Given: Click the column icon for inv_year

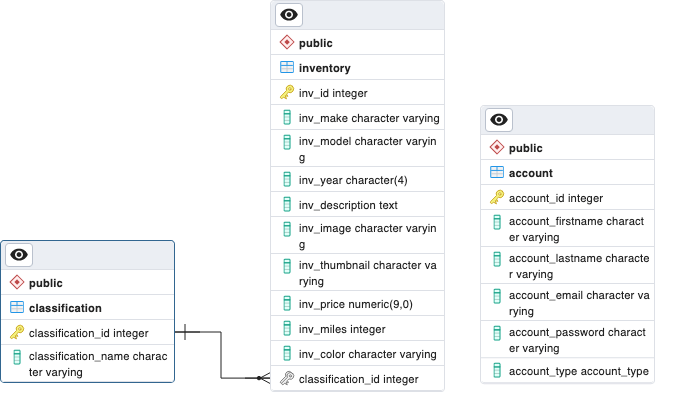Looking at the screenshot, I should pyautogui.click(x=287, y=179).
